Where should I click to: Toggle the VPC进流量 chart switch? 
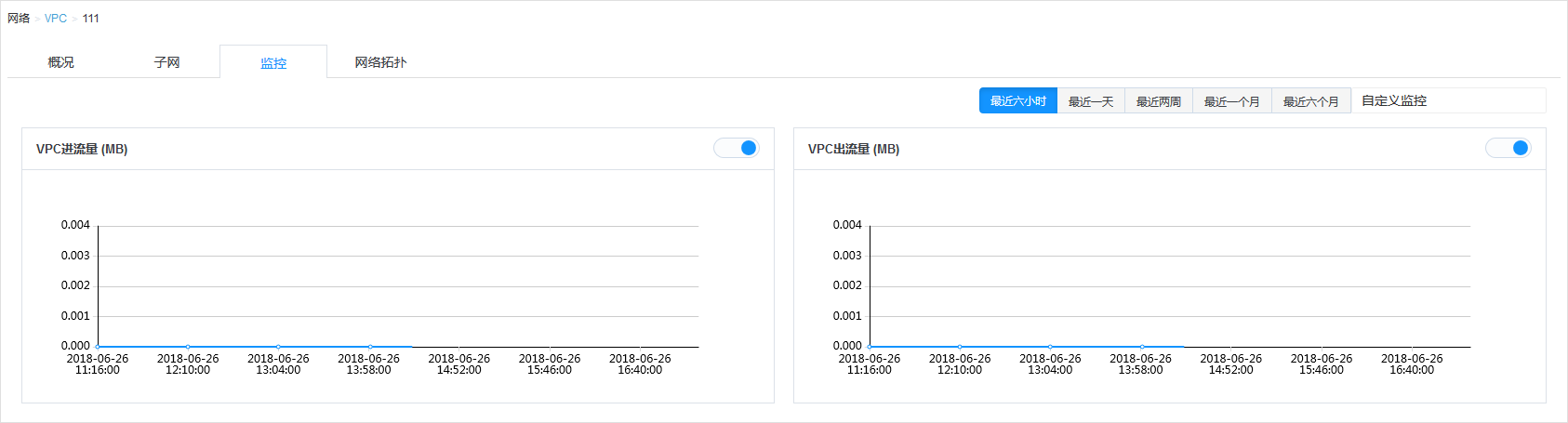point(737,148)
